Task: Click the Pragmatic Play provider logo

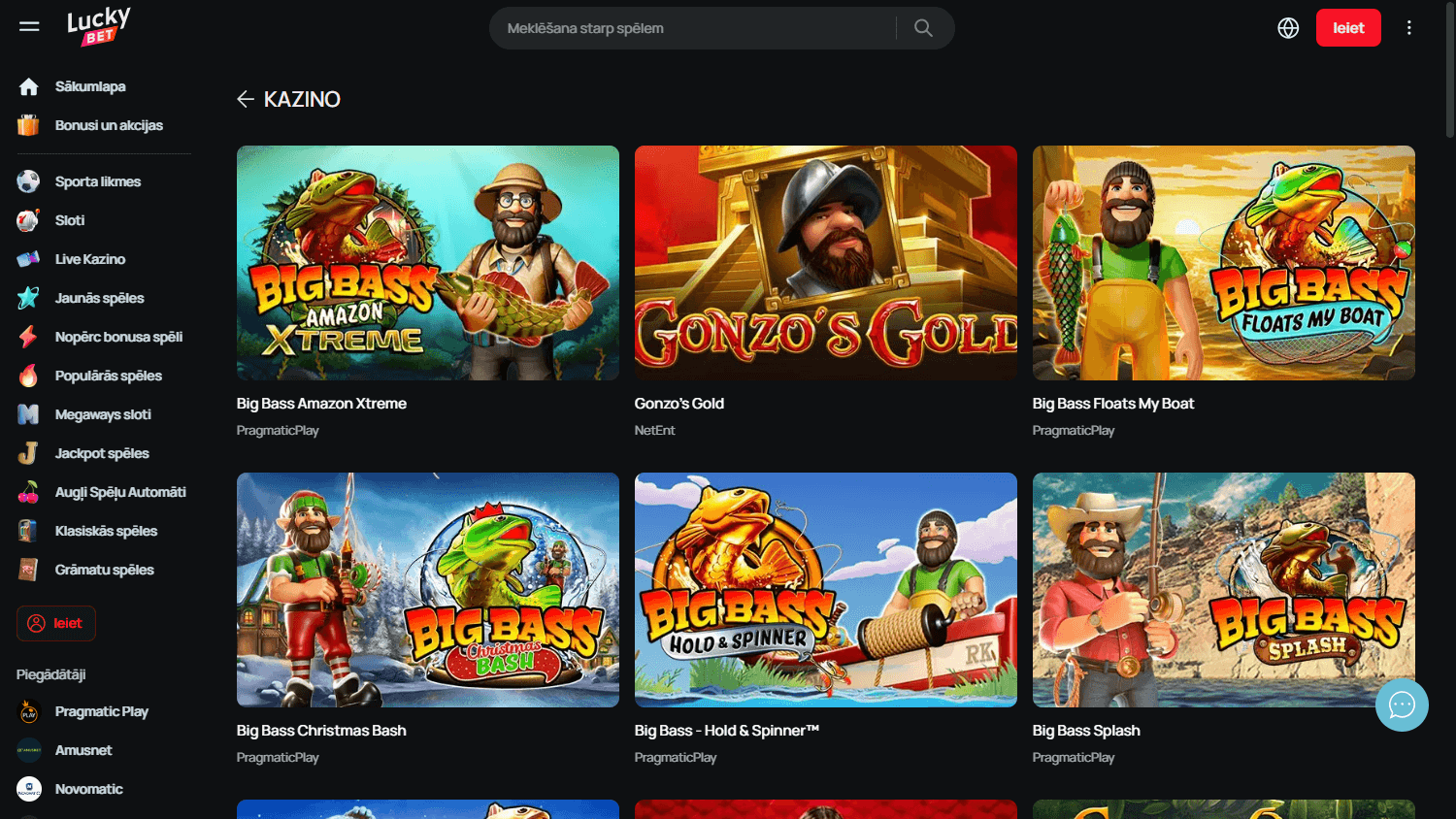Action: coord(29,712)
